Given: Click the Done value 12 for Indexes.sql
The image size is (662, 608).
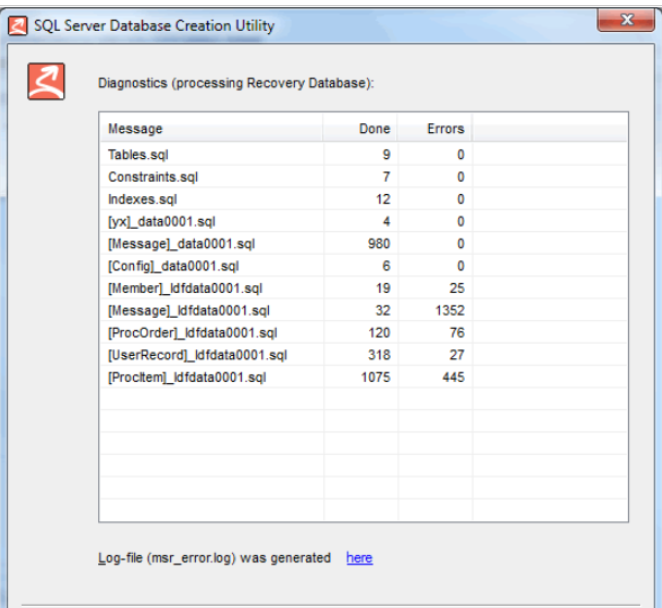Looking at the screenshot, I should tap(383, 199).
